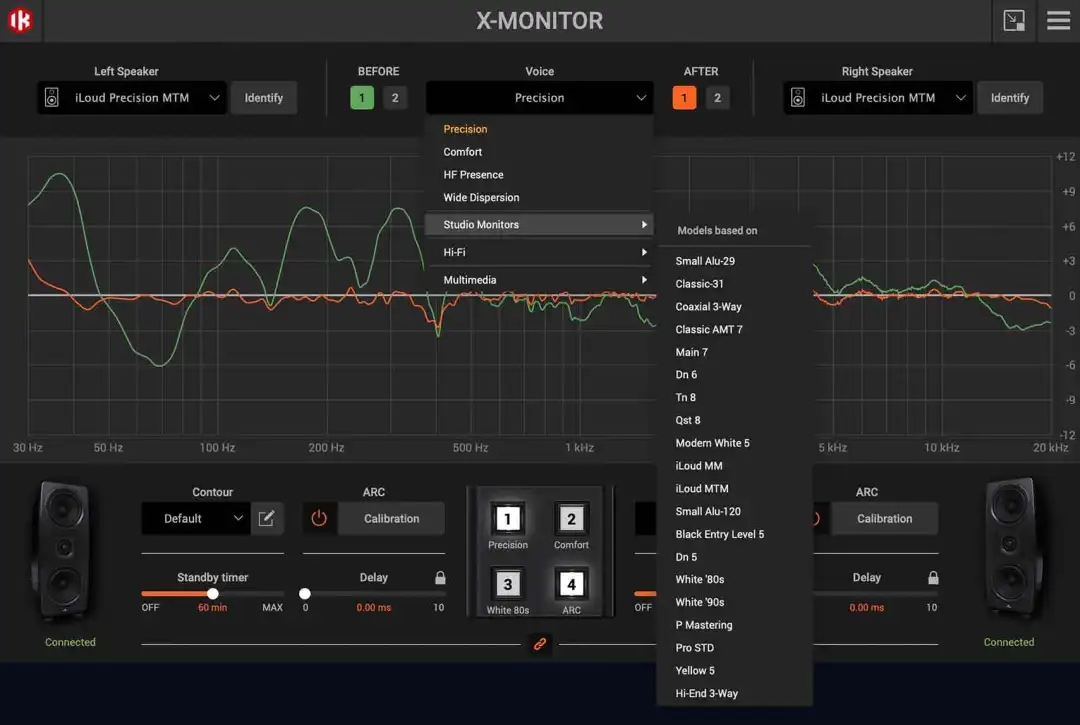The height and width of the screenshot is (725, 1080).
Task: Click Identify for the Right Speaker
Action: [1010, 97]
